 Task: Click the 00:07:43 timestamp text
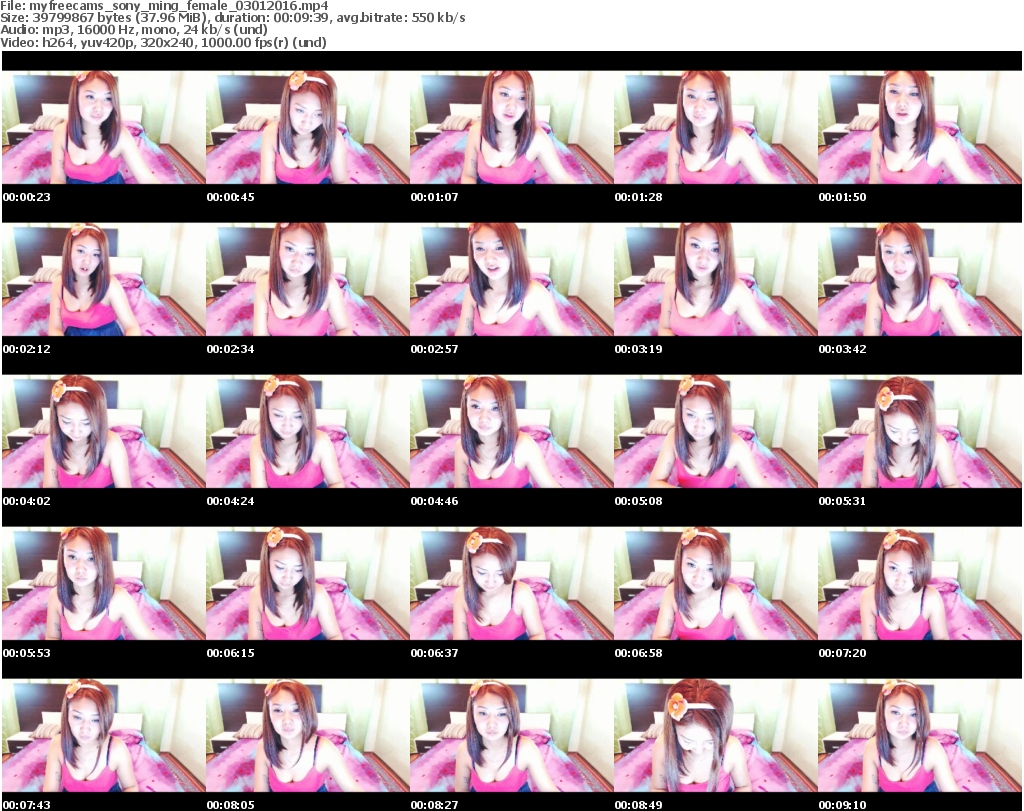[27, 805]
